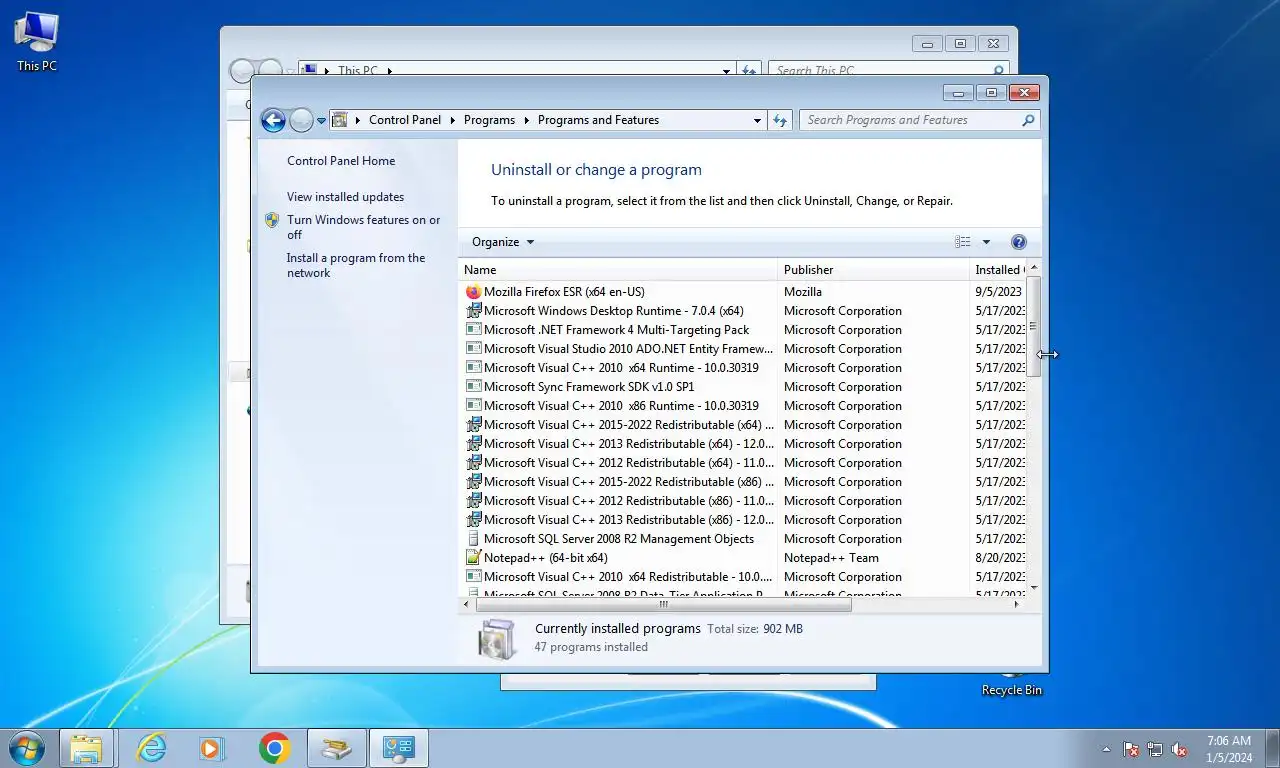Open address dropdown in This PC window

(x=726, y=70)
